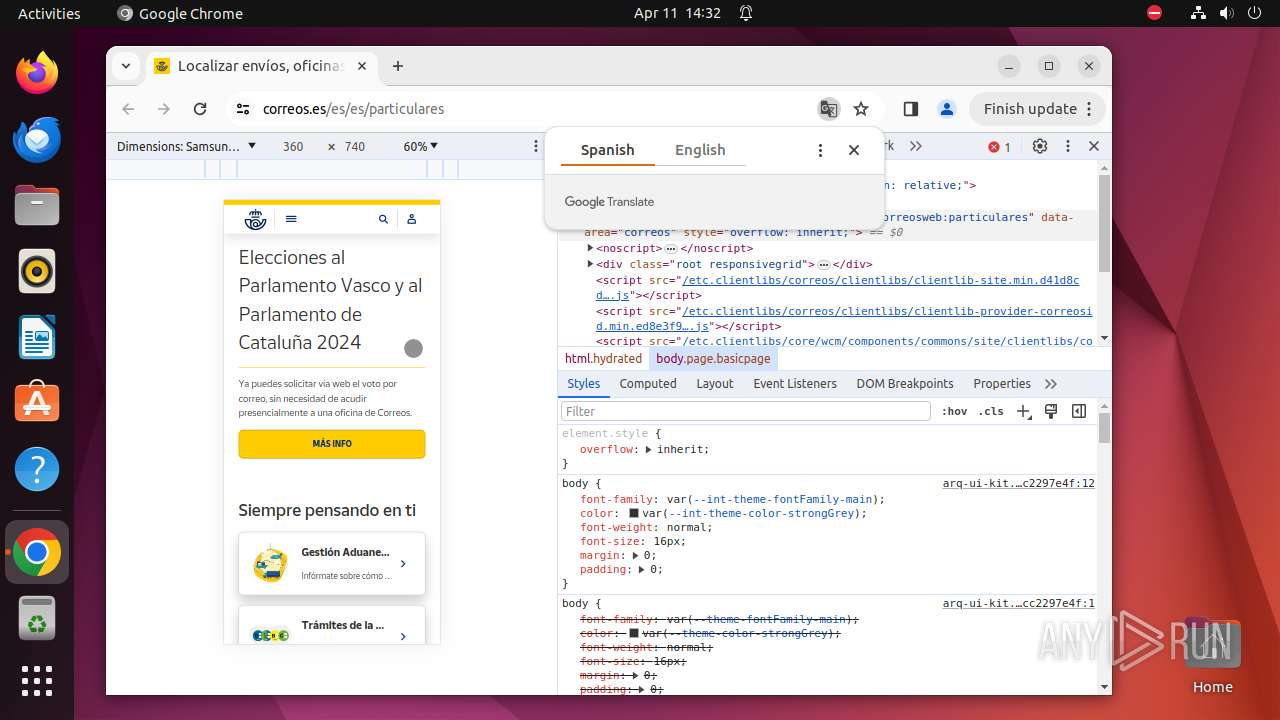This screenshot has width=1280, height=720.
Task: Edit the device width field 360
Action: [293, 146]
